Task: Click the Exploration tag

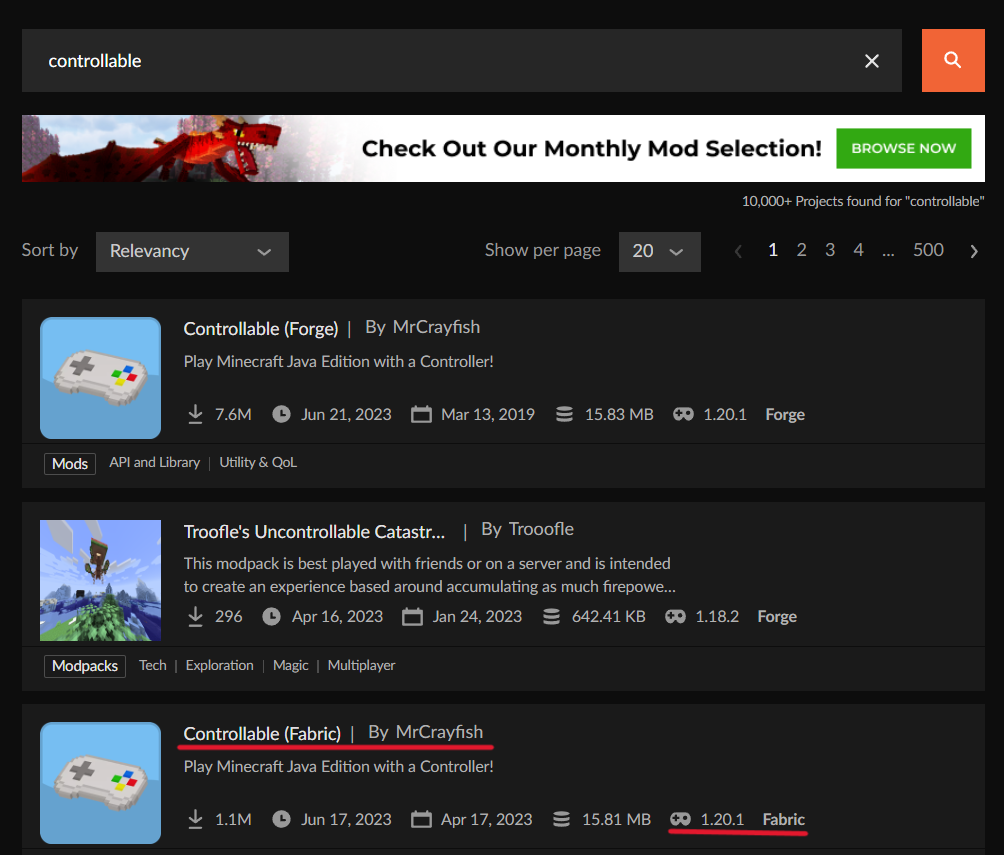Action: pyautogui.click(x=220, y=665)
